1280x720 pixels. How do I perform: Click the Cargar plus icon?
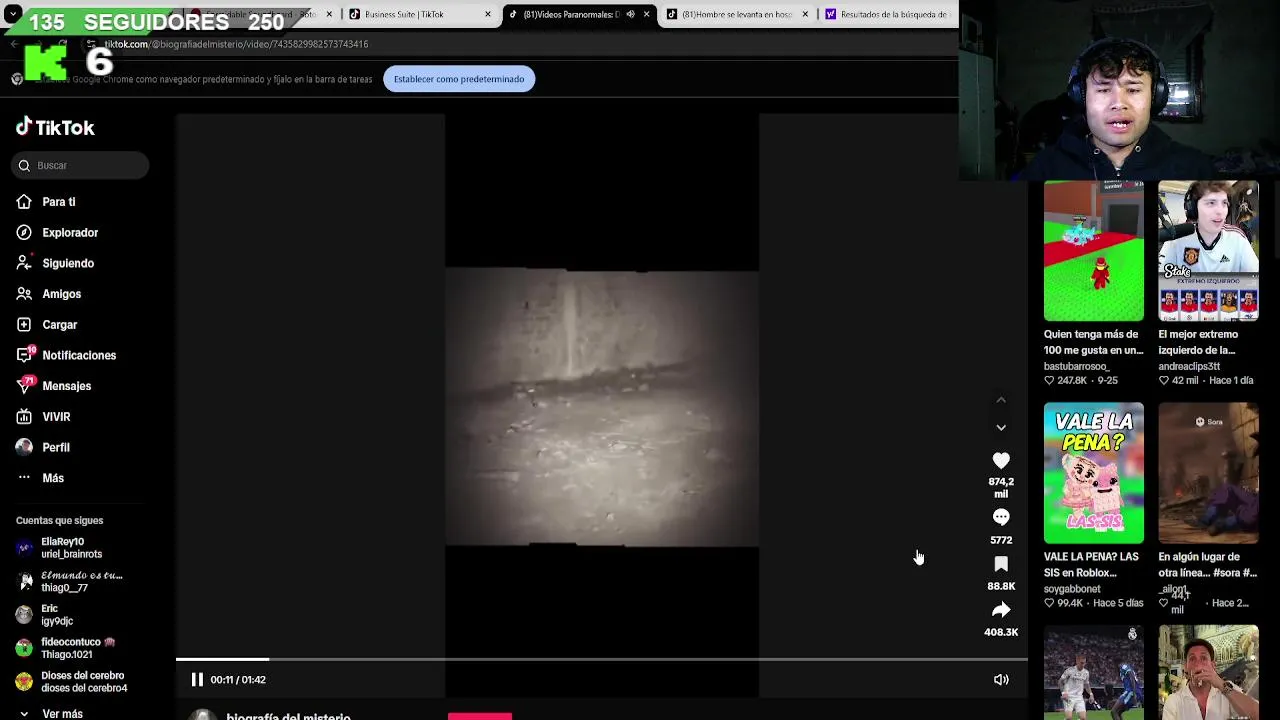pos(24,324)
